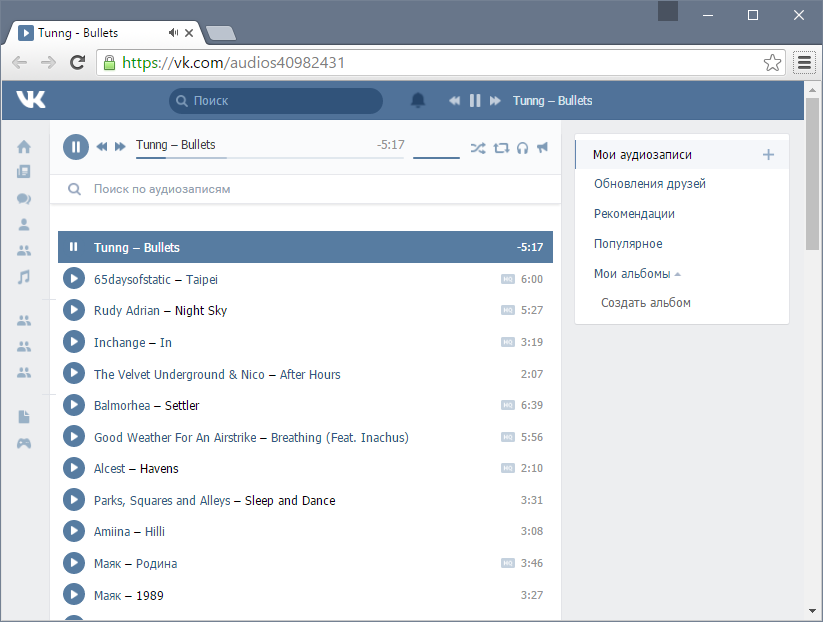Adjust the volume slider in player
This screenshot has height=622, width=823.
[436, 157]
